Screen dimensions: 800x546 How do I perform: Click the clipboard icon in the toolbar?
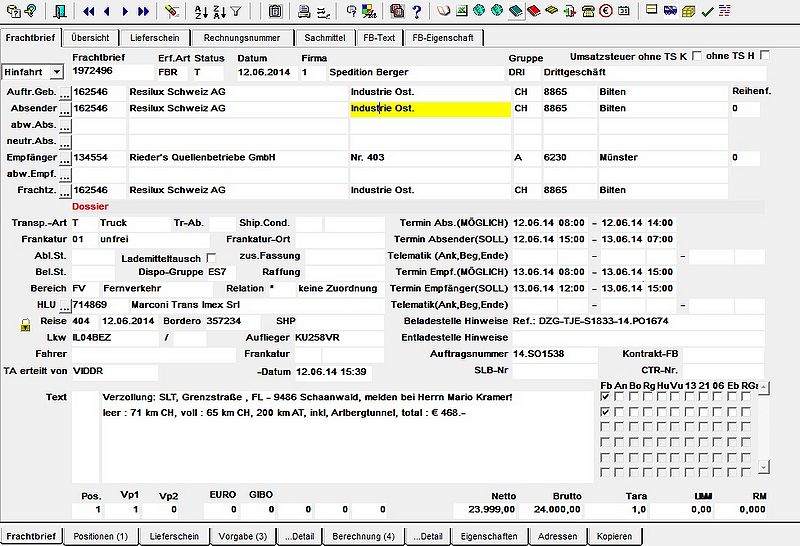275,11
